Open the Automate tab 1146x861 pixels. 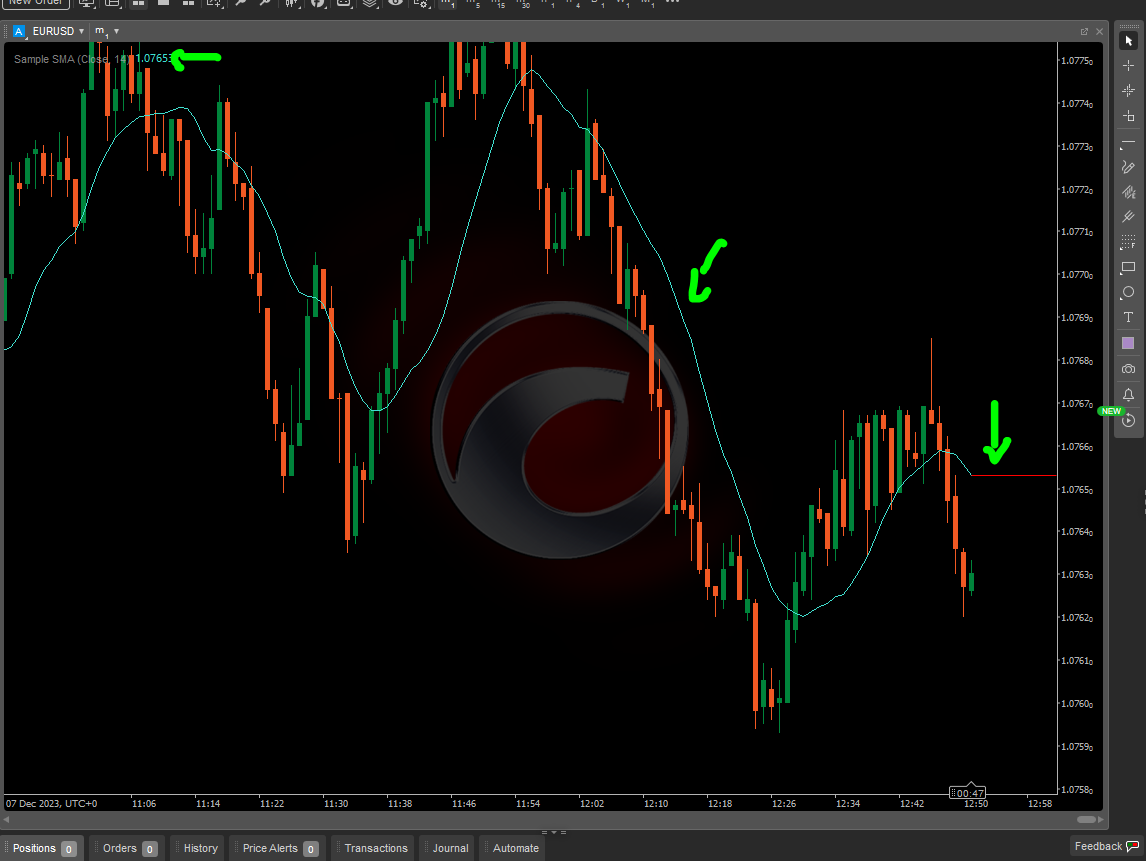coord(513,848)
